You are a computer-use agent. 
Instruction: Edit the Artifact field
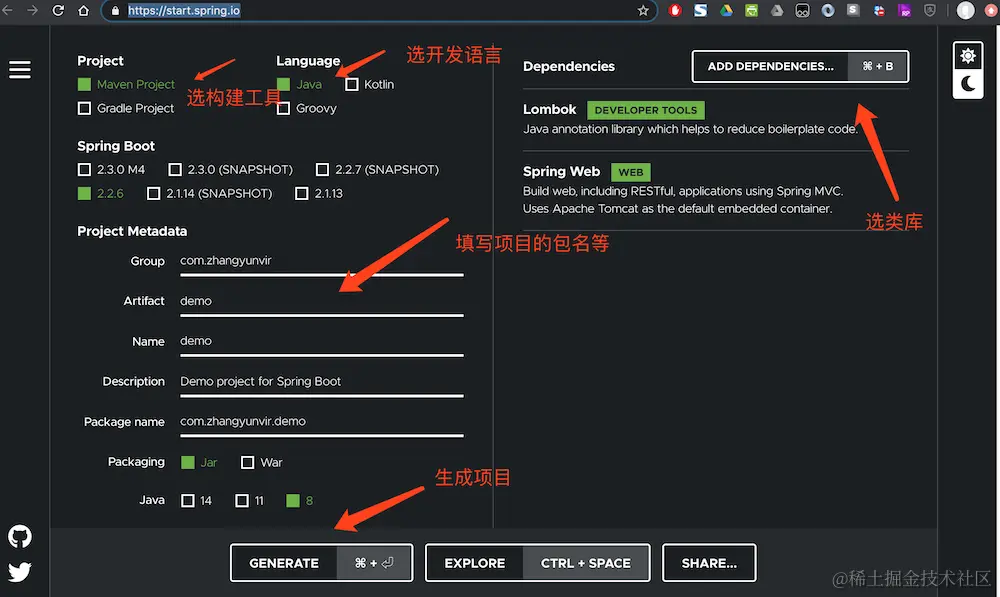point(321,302)
